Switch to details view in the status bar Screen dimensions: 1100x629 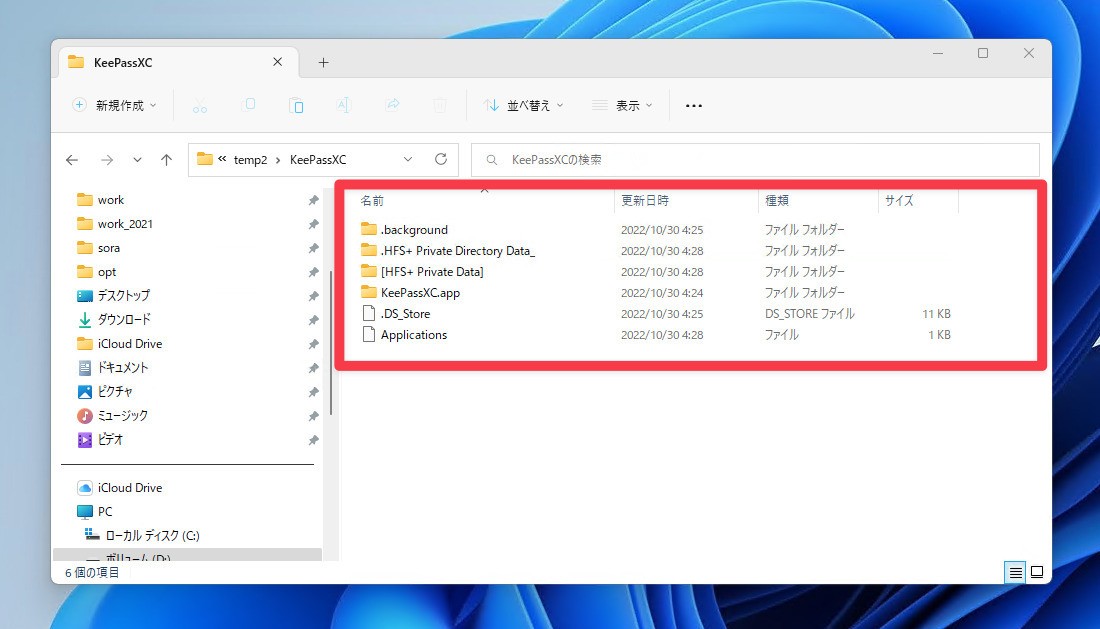coord(1015,572)
